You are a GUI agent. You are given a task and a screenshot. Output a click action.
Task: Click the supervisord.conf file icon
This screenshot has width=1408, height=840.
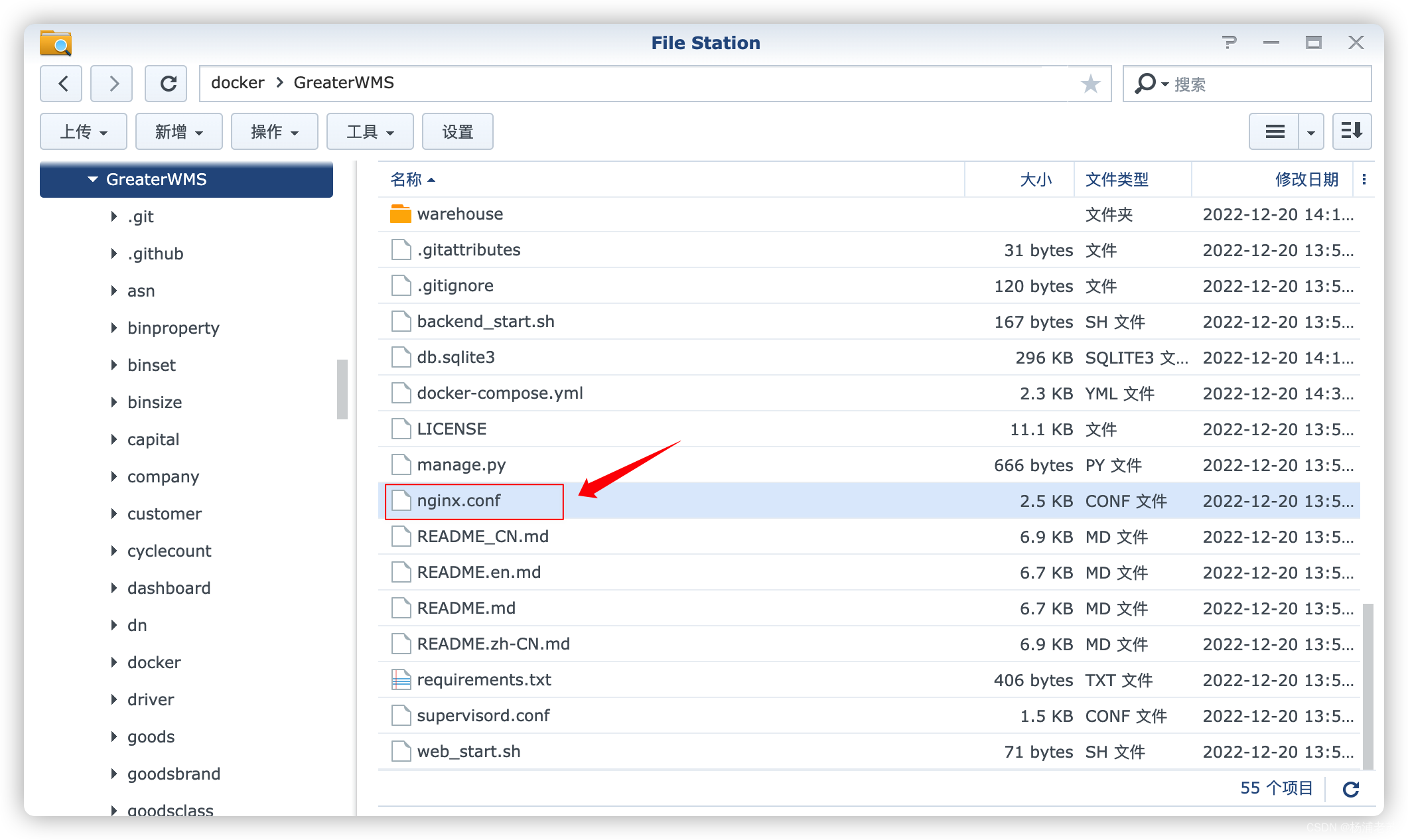point(401,715)
